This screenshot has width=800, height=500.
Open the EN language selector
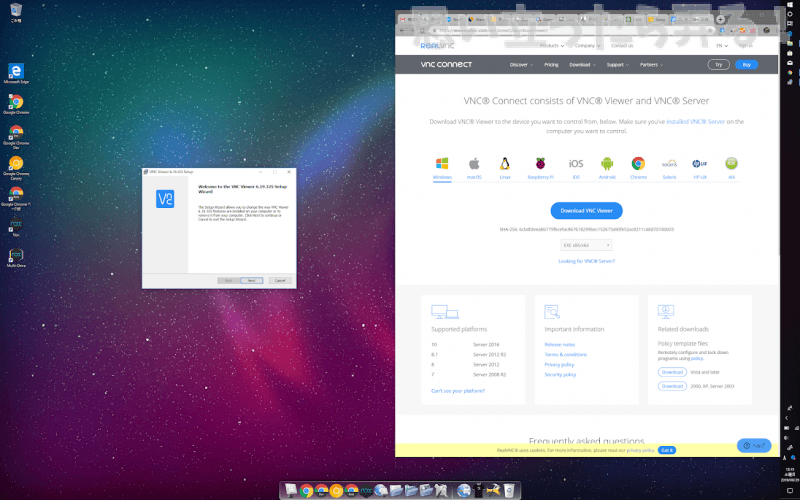721,45
